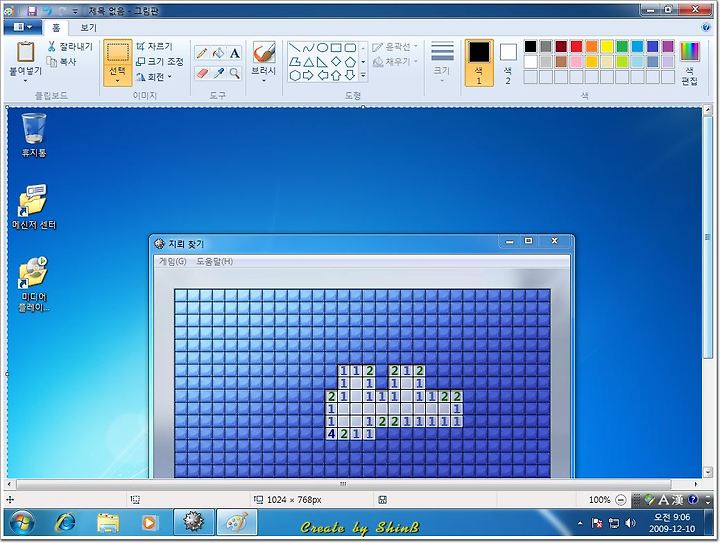This screenshot has width=720, height=543.
Task: Select the Fill with color bucket tool
Action: tap(218, 53)
